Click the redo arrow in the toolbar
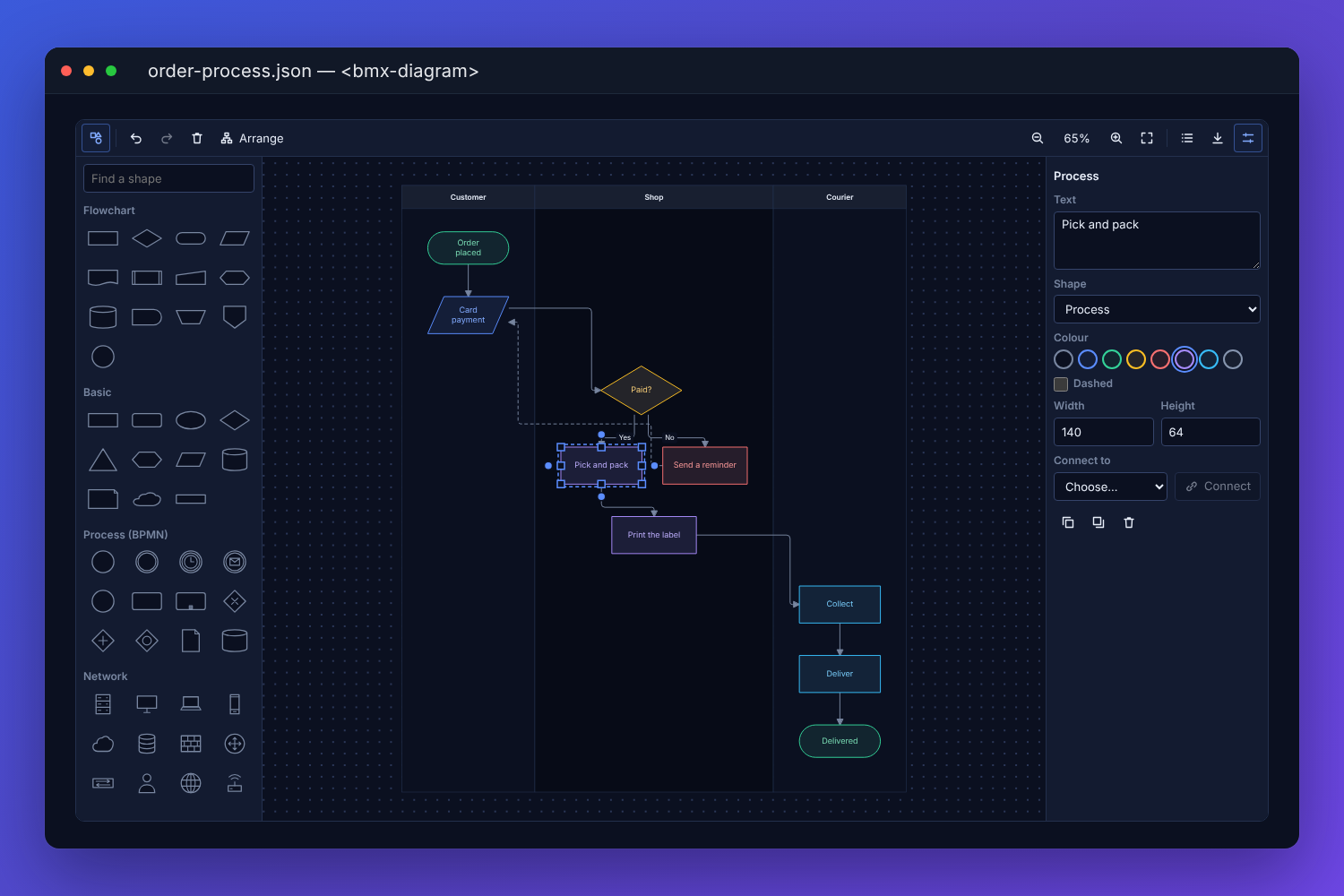 [x=167, y=138]
